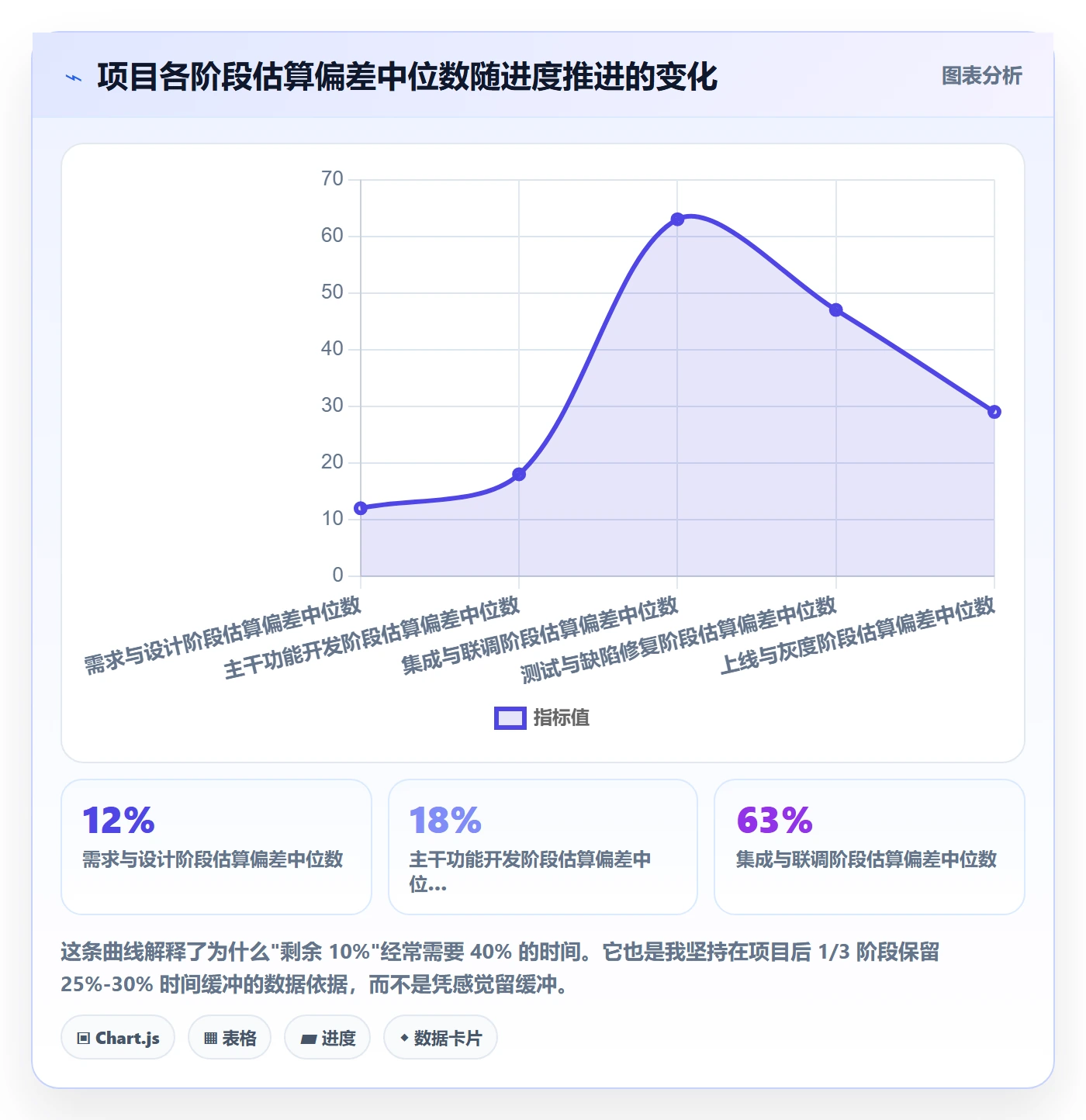This screenshot has width=1086, height=1120.
Task: Click the 表格 tag
Action: click(230, 1038)
